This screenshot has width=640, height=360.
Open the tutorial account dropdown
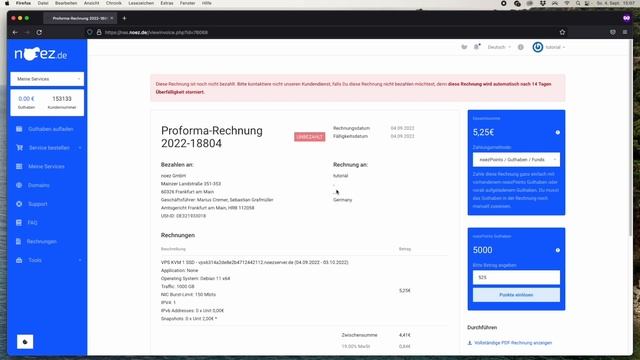point(555,47)
